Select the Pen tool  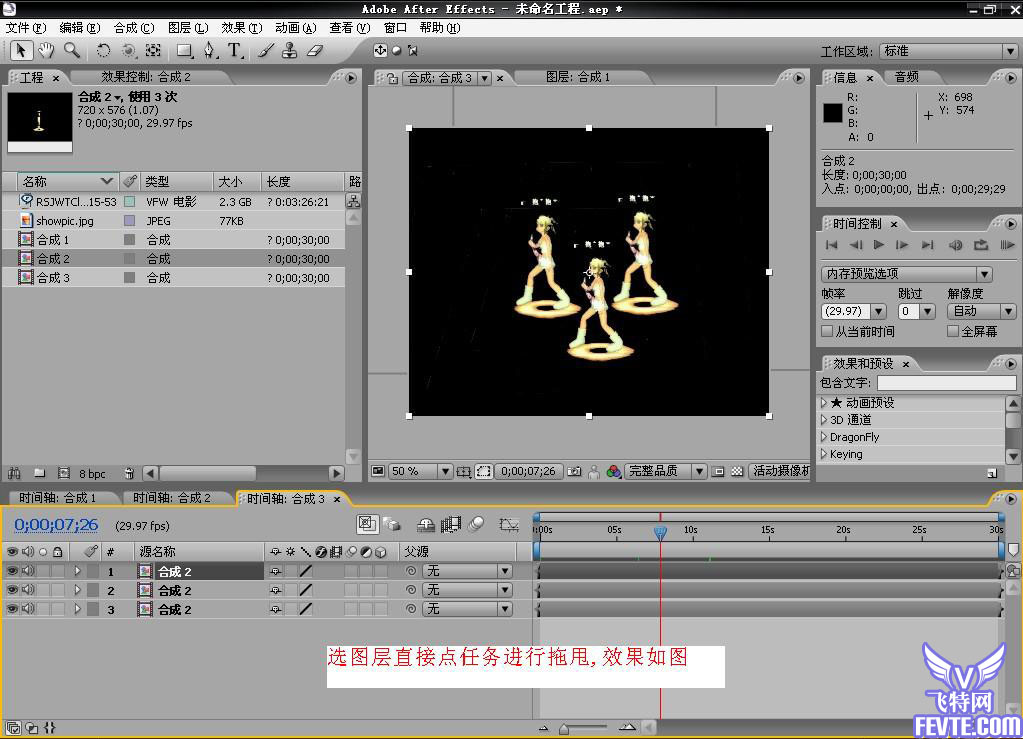click(209, 50)
